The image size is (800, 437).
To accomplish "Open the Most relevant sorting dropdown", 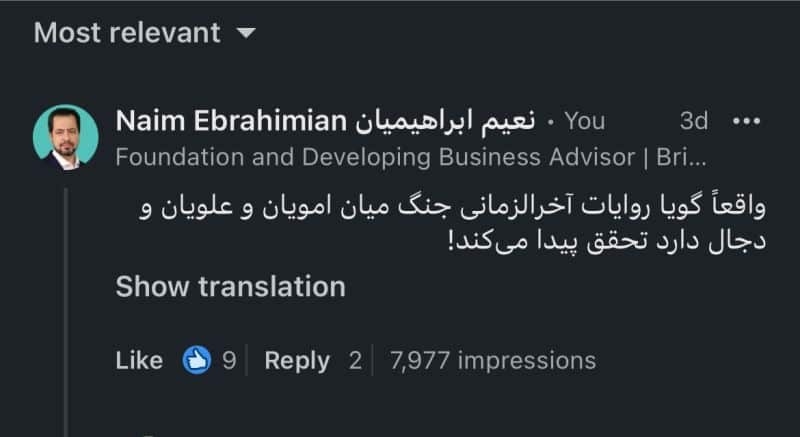I will (x=144, y=33).
